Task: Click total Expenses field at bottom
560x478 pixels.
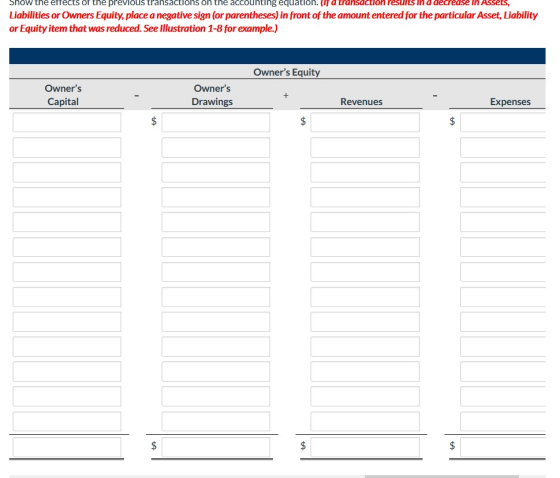Action: tap(503, 447)
